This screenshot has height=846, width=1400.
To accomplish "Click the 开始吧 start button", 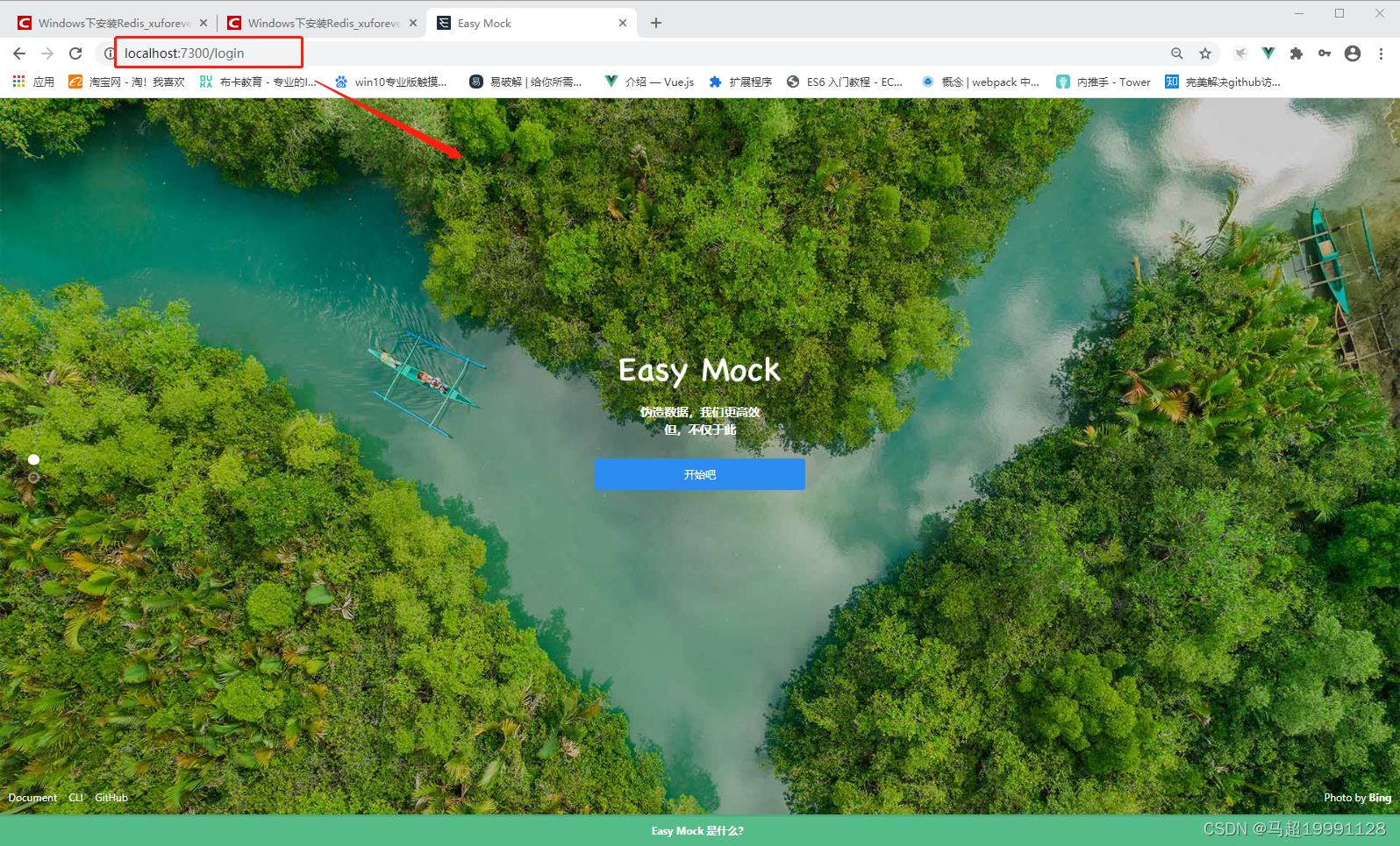I will 699,474.
